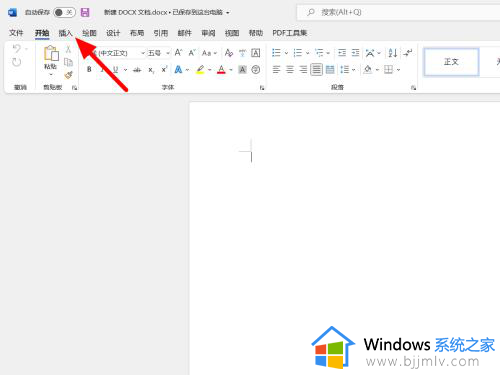Toggle Underline formatting
Image resolution: width=500 pixels, height=375 pixels.
(115, 70)
